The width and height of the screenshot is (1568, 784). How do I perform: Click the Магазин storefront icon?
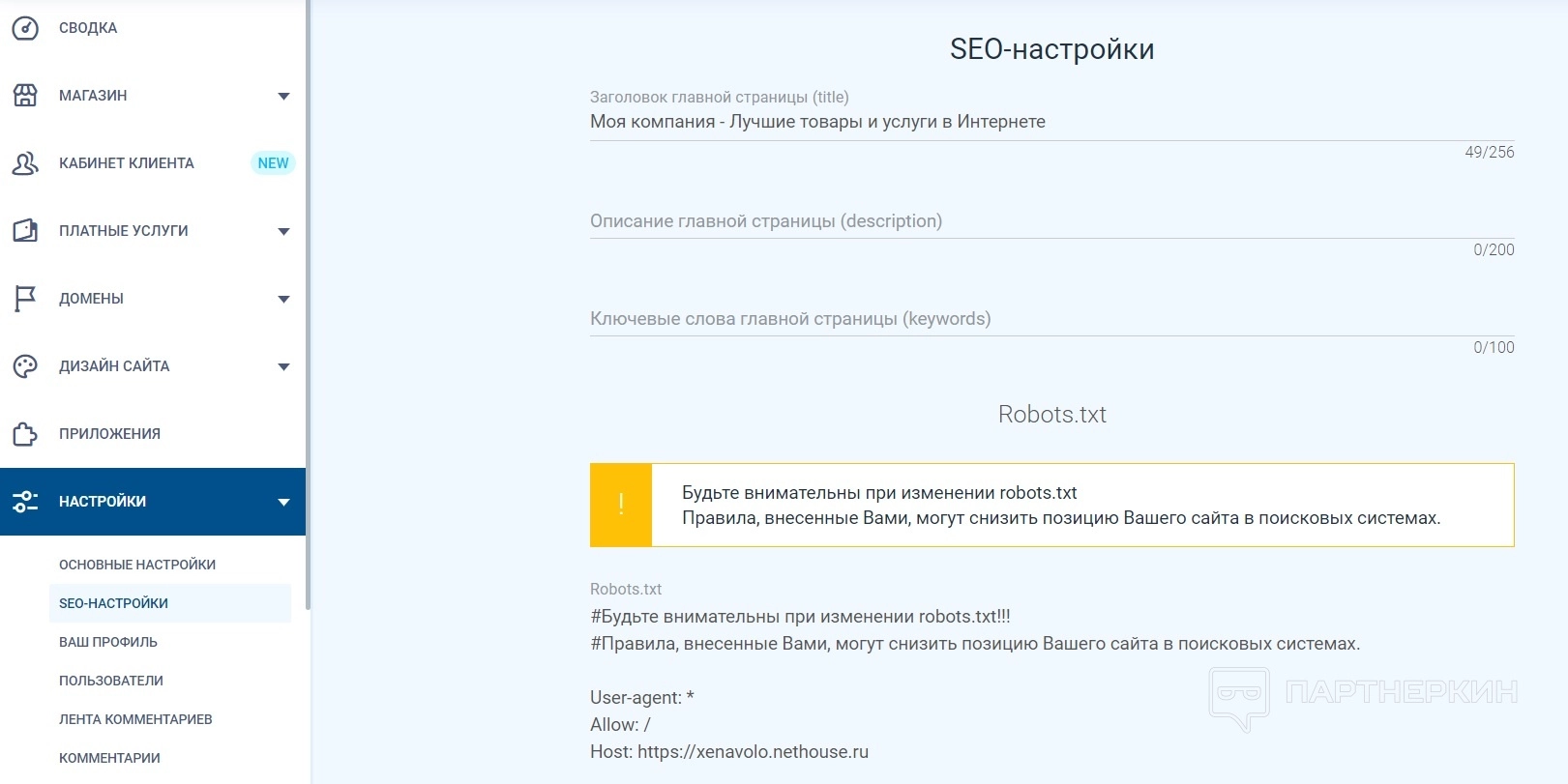25,96
